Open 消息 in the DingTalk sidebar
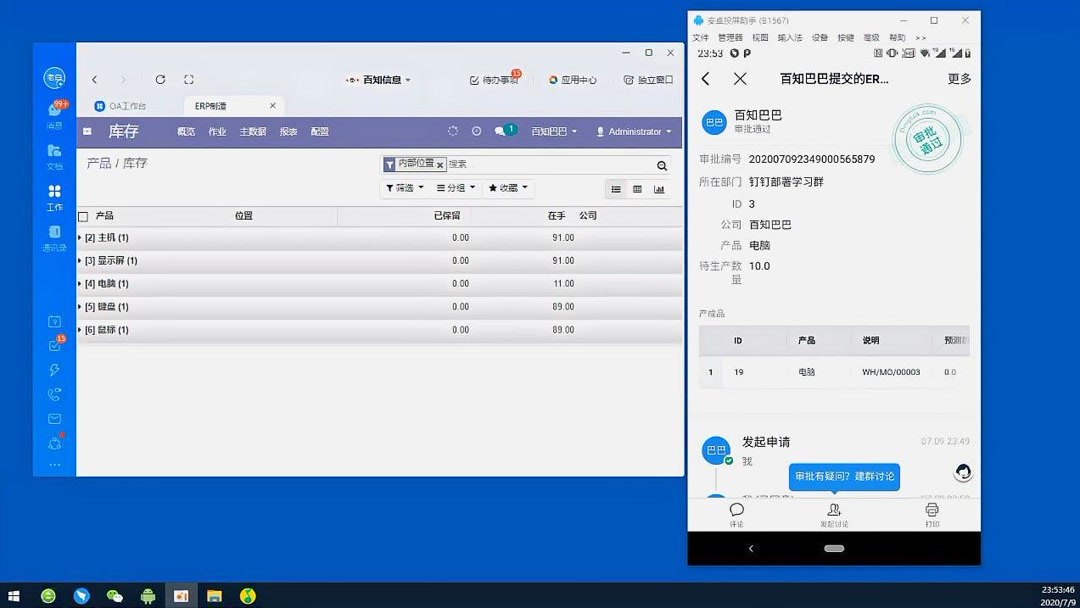Image resolution: width=1080 pixels, height=608 pixels. pos(54,110)
